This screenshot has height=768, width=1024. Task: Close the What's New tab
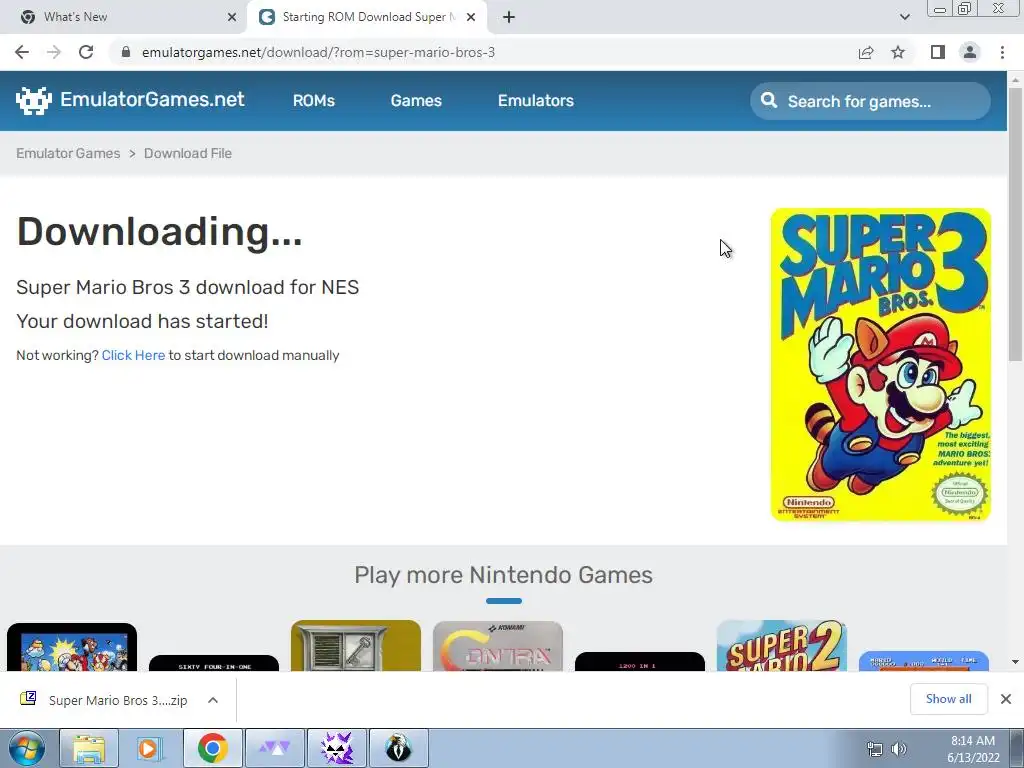point(232,17)
